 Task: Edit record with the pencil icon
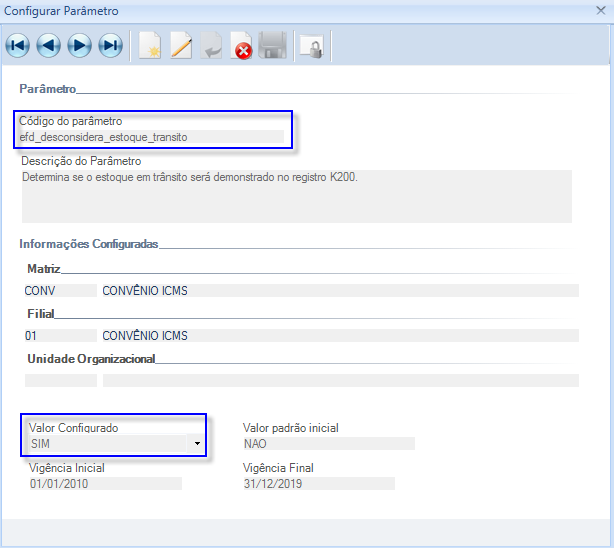[x=181, y=46]
